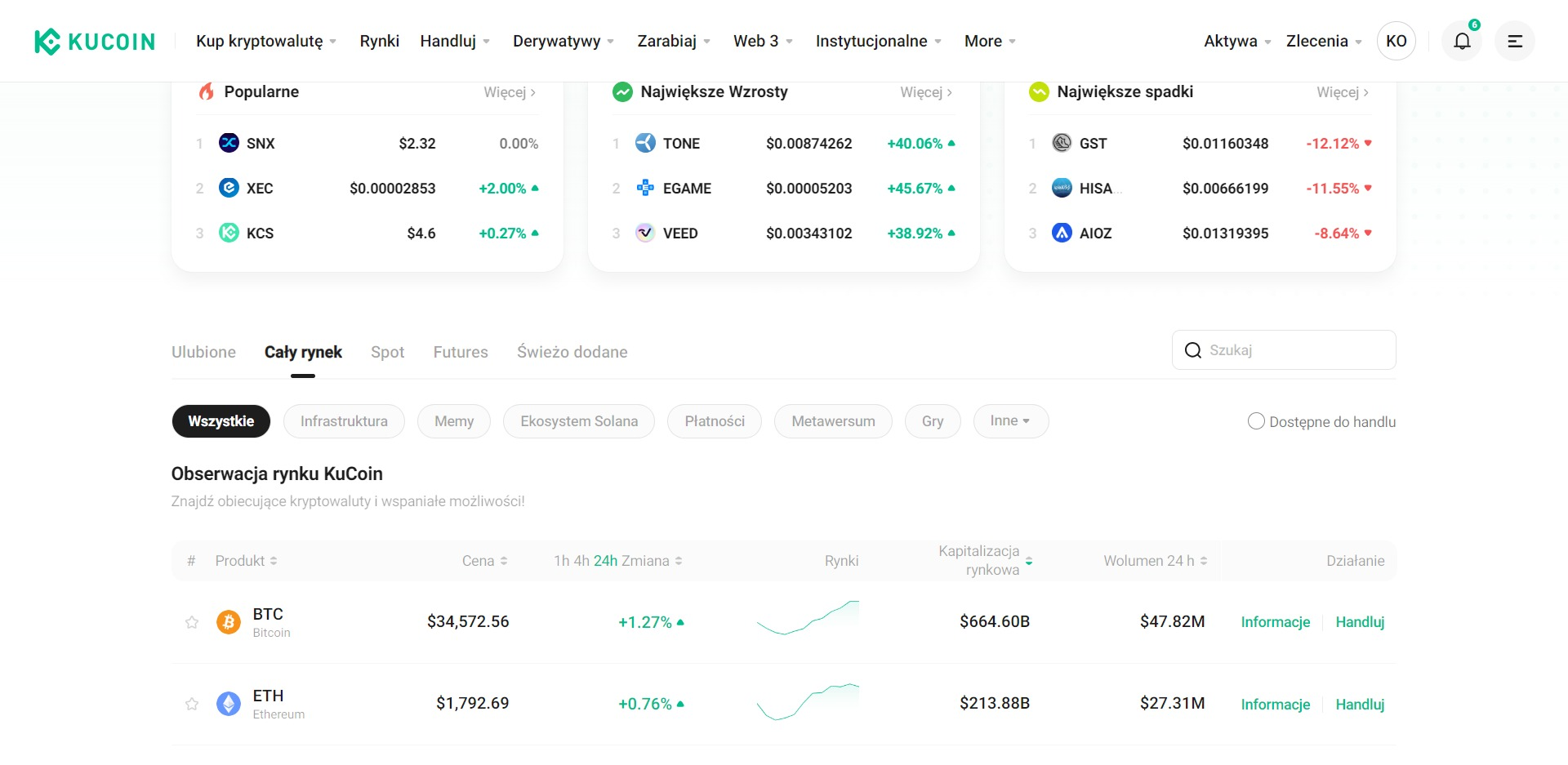Open Informacje link for BTC
Image resolution: width=1568 pixels, height=765 pixels.
[1276, 622]
